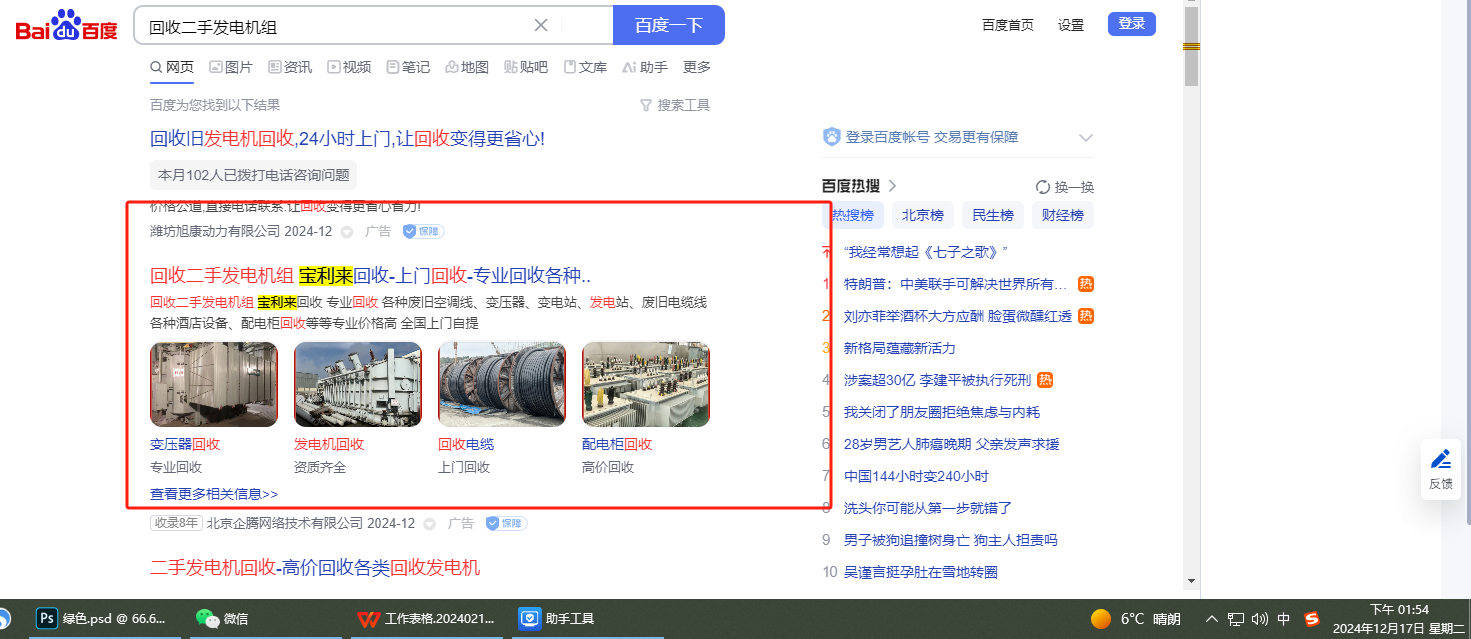Click the 回收电缆 text link
Image resolution: width=1471 pixels, height=639 pixels.
[466, 444]
